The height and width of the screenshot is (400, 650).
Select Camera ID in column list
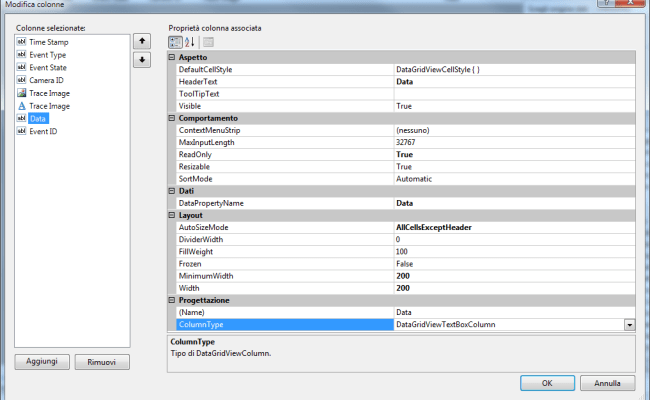pos(46,80)
